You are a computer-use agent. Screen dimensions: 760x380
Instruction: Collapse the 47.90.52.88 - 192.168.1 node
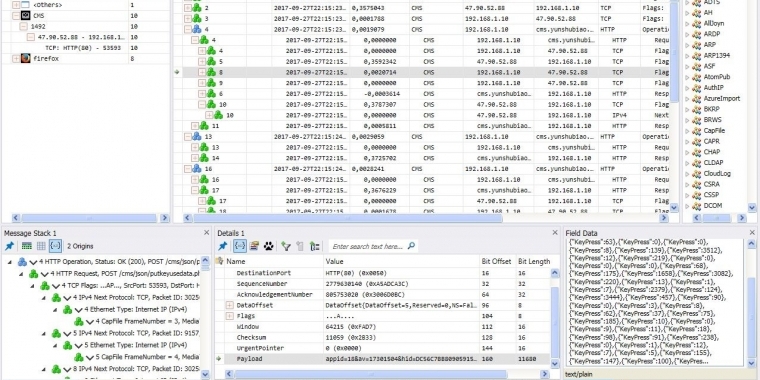tap(30, 37)
